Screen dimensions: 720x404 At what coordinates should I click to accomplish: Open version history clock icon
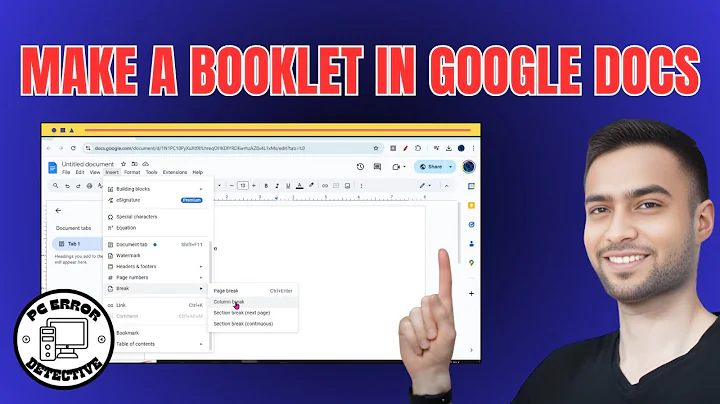tap(360, 167)
